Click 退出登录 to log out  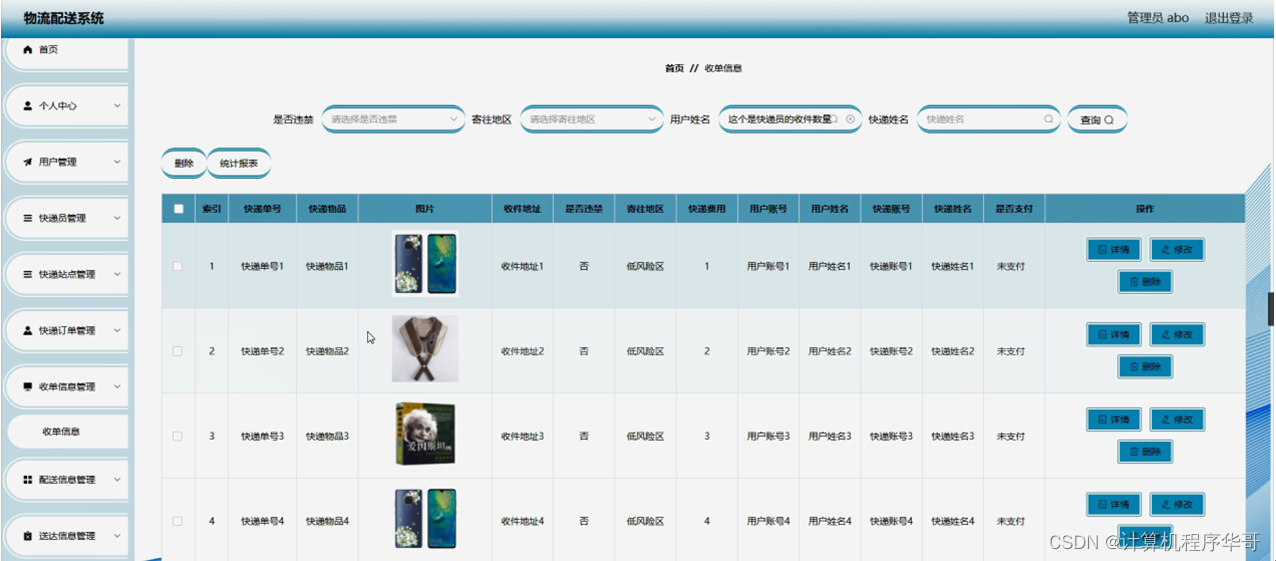[1229, 18]
